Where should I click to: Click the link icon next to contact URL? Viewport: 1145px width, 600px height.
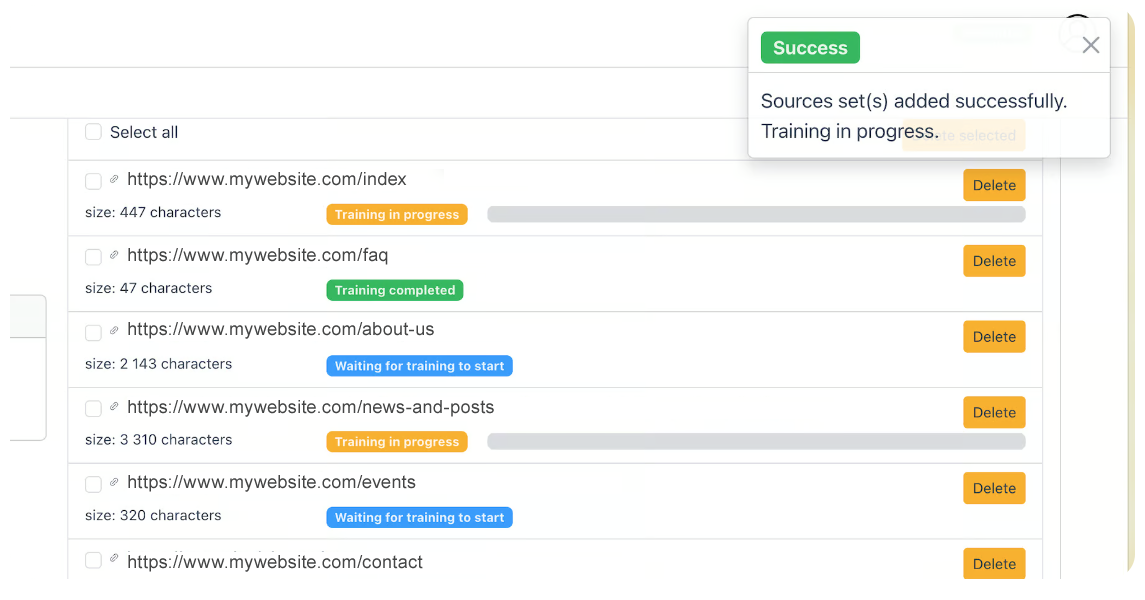(114, 559)
